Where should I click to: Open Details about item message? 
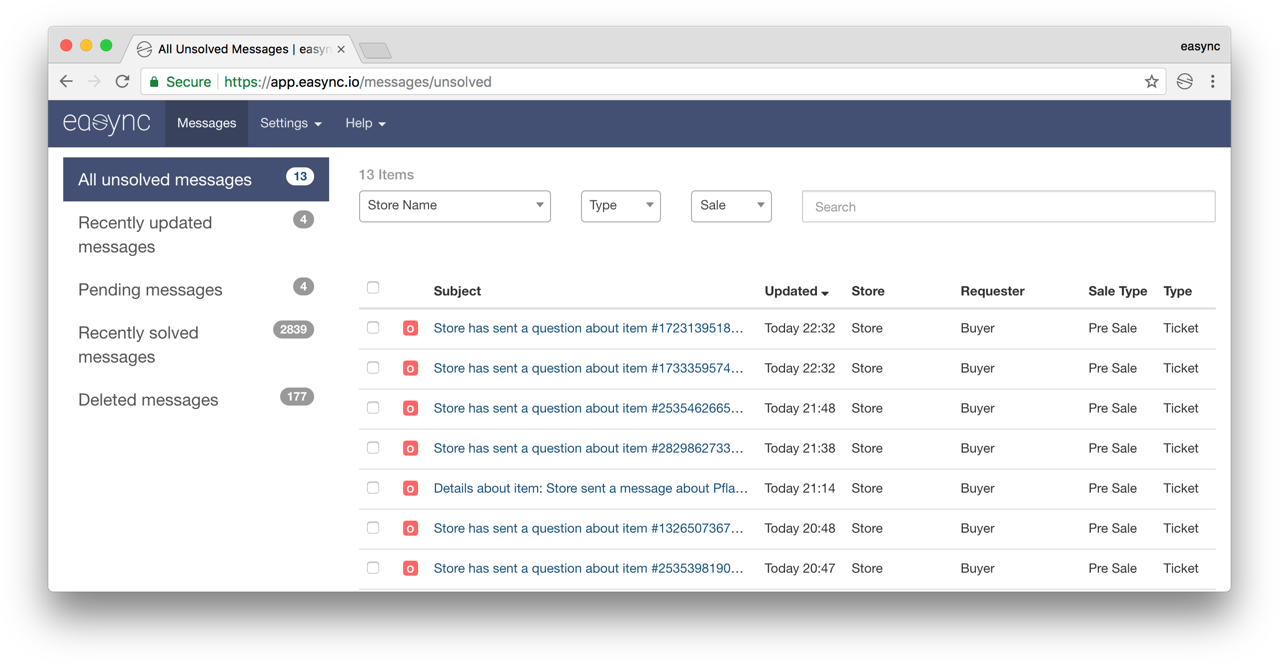tap(590, 488)
